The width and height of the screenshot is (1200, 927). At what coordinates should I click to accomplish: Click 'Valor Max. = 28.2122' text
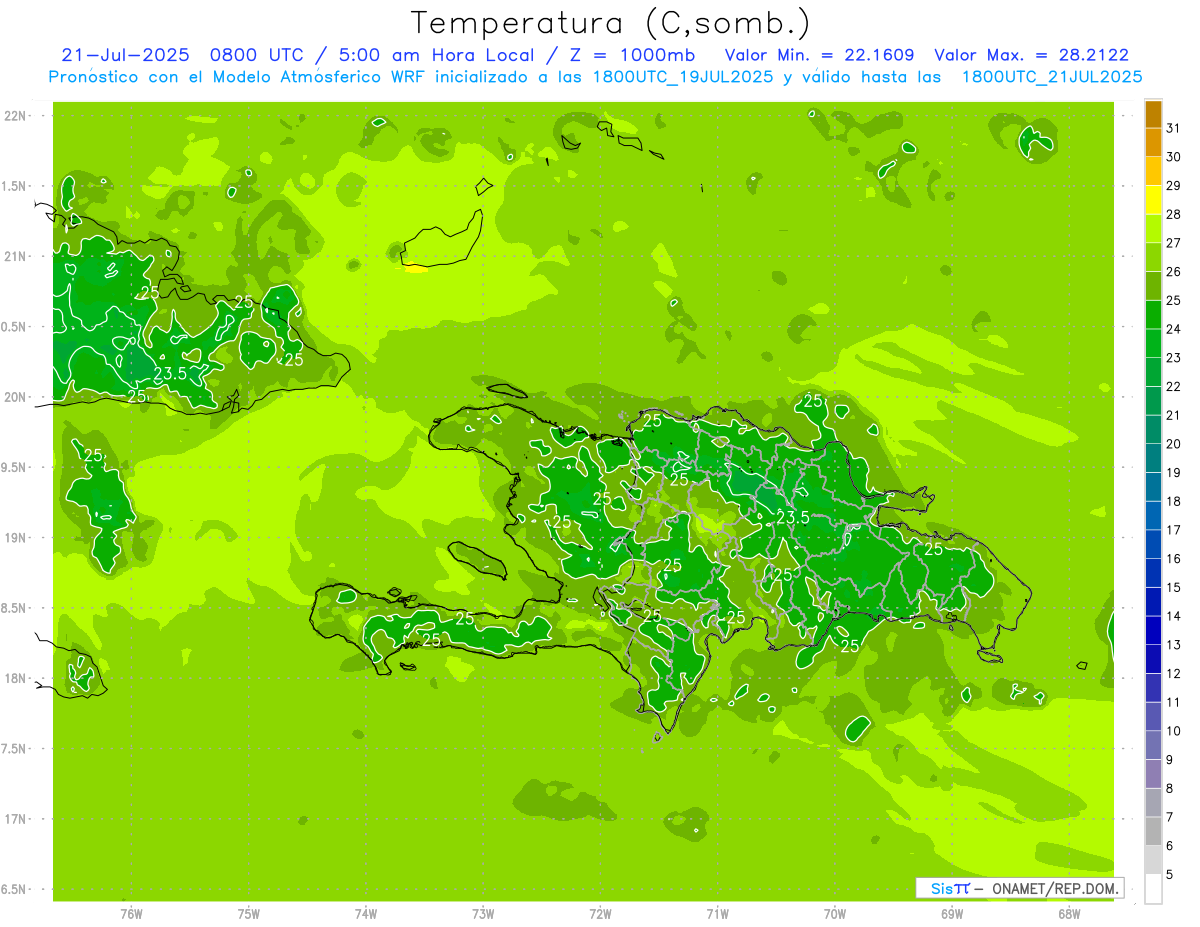pos(1031,55)
